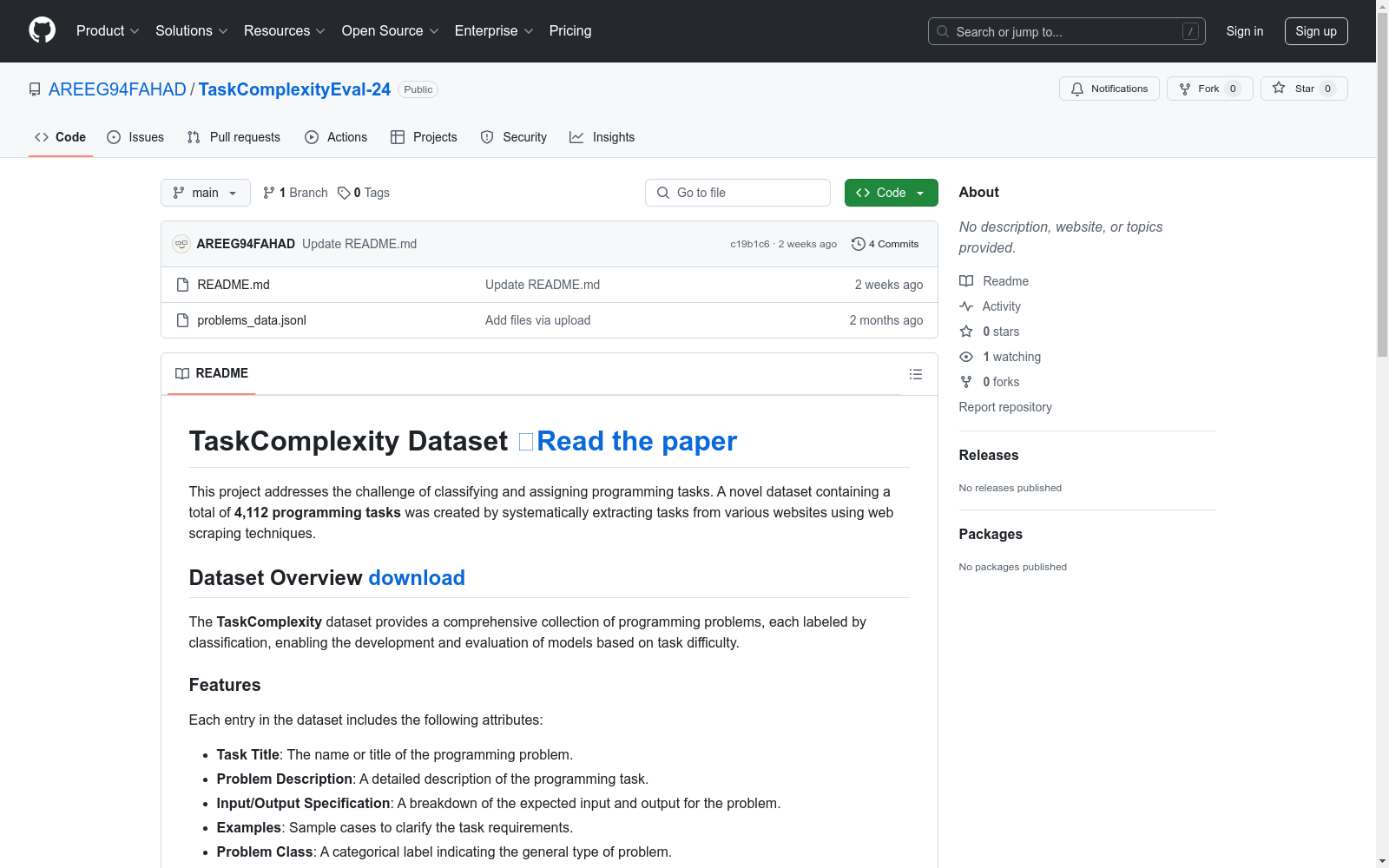Screen dimensions: 1389x868
Task: Focus the Search or jump to field
Action: pyautogui.click(x=1067, y=31)
